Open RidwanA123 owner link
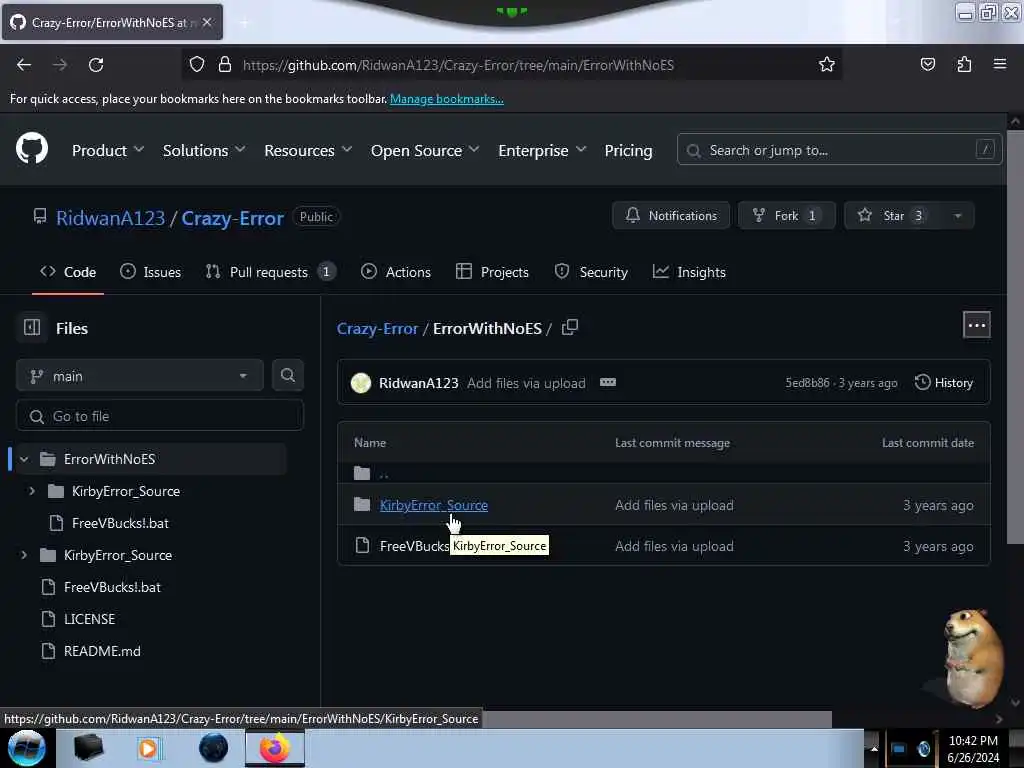 [110, 217]
